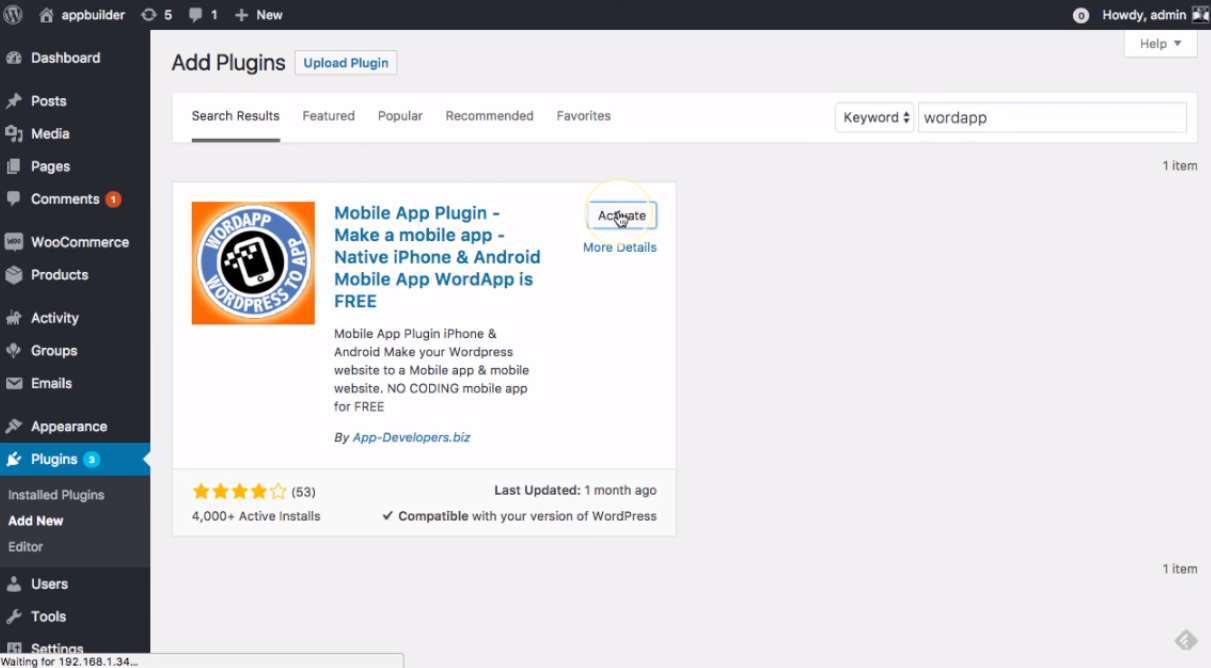The image size is (1211, 668).
Task: Click Howdy, admin account link
Action: (x=1144, y=15)
